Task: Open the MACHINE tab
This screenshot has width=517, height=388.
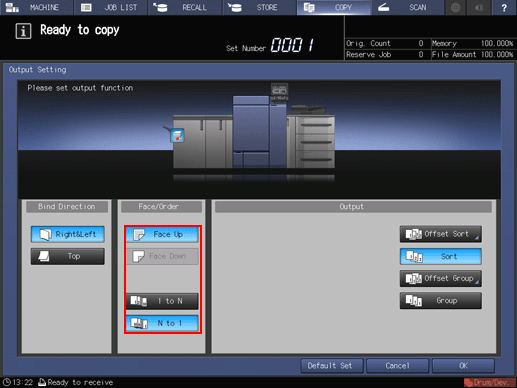Action: (x=37, y=7)
